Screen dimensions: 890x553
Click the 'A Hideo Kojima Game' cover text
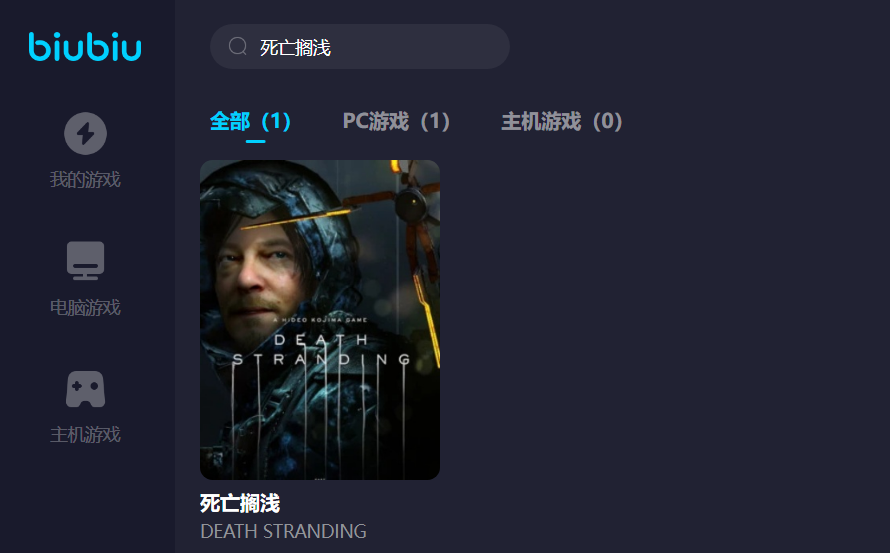click(x=320, y=320)
